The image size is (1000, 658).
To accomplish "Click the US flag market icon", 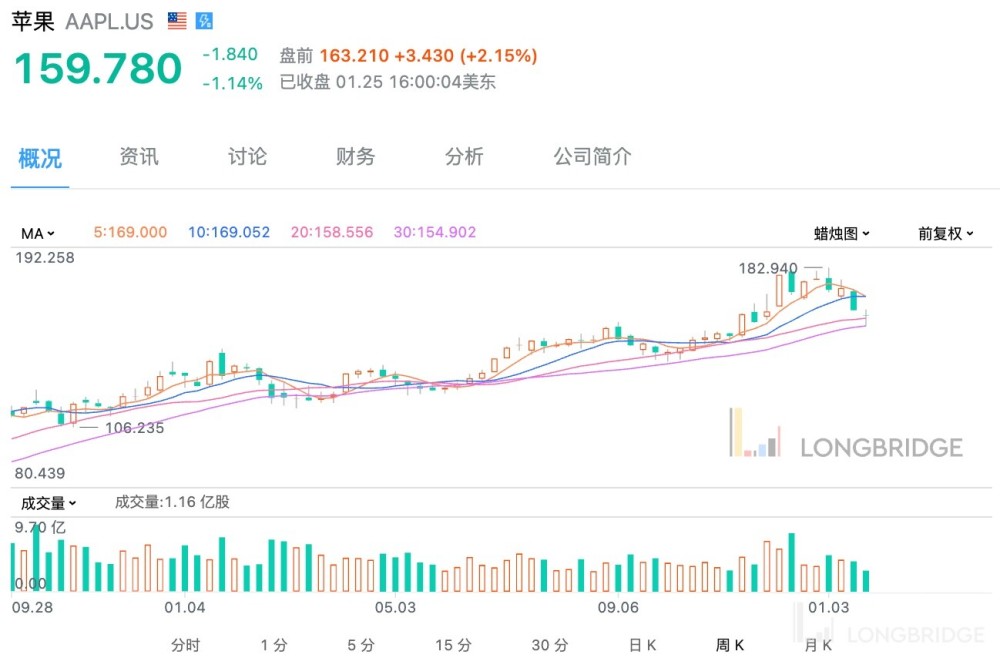I will [x=177, y=21].
